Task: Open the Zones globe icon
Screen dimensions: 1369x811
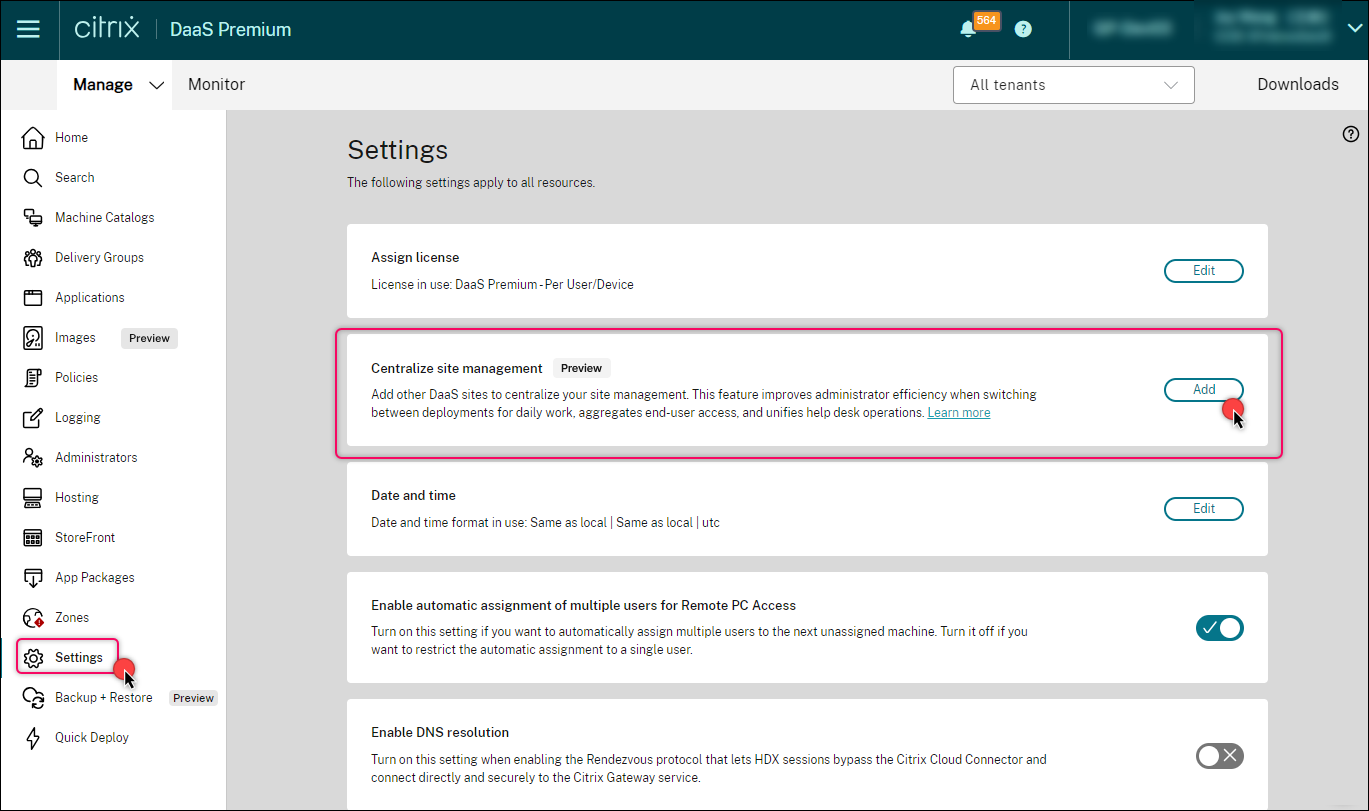Action: 33,617
